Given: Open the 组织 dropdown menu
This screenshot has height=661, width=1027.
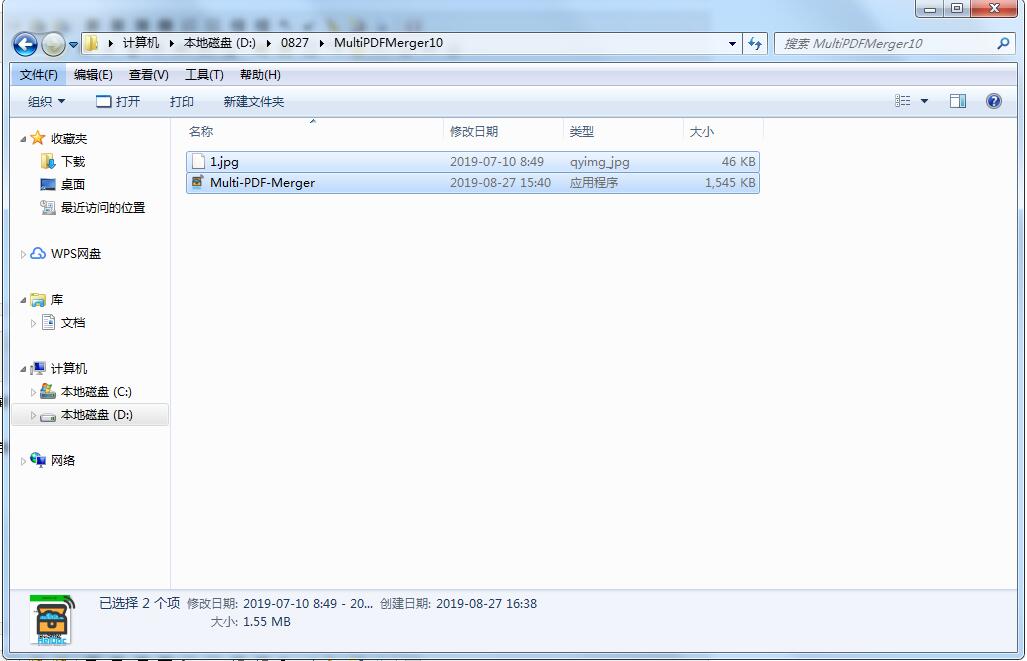Looking at the screenshot, I should click(x=47, y=102).
